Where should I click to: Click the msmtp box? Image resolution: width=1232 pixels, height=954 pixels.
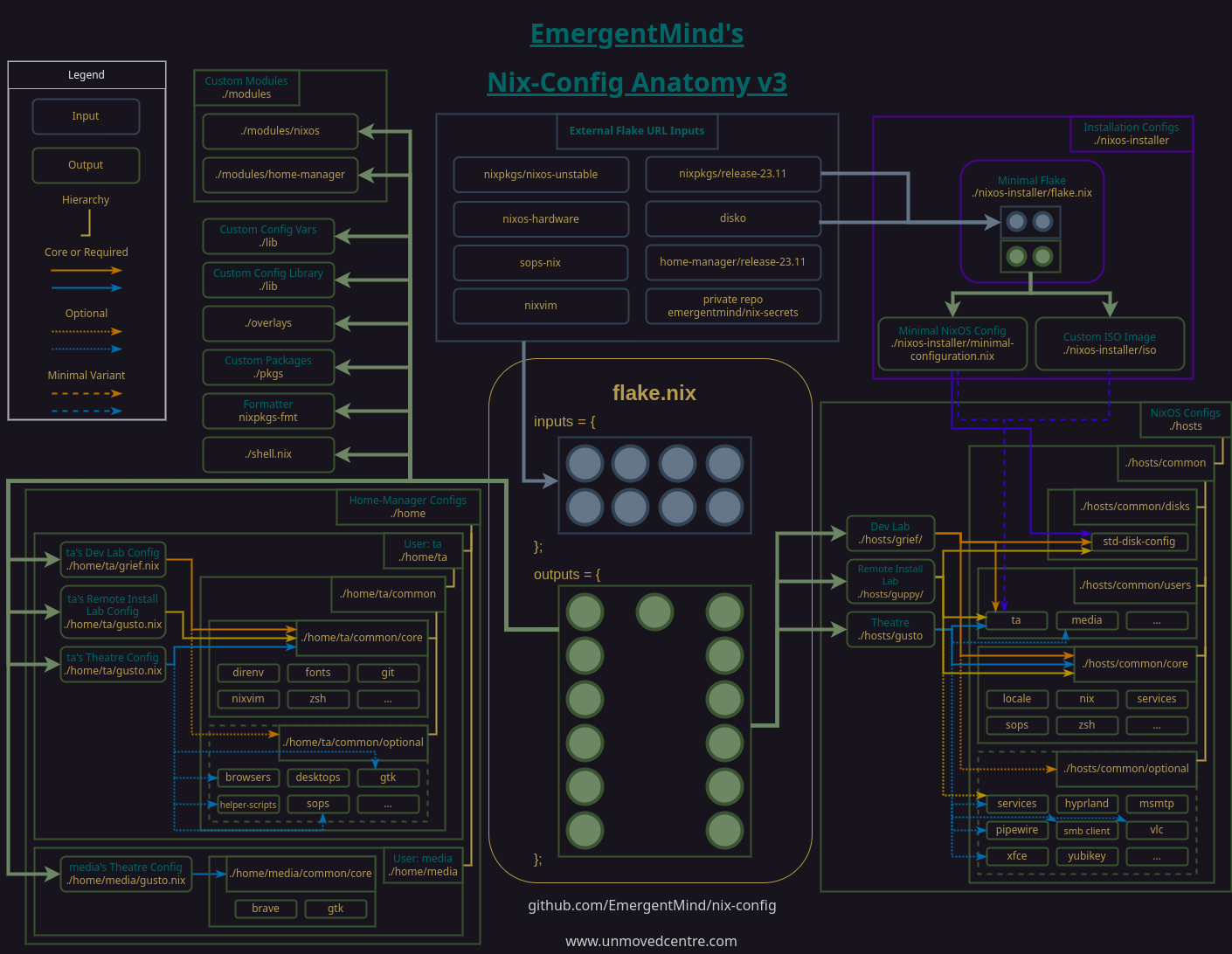[1157, 804]
